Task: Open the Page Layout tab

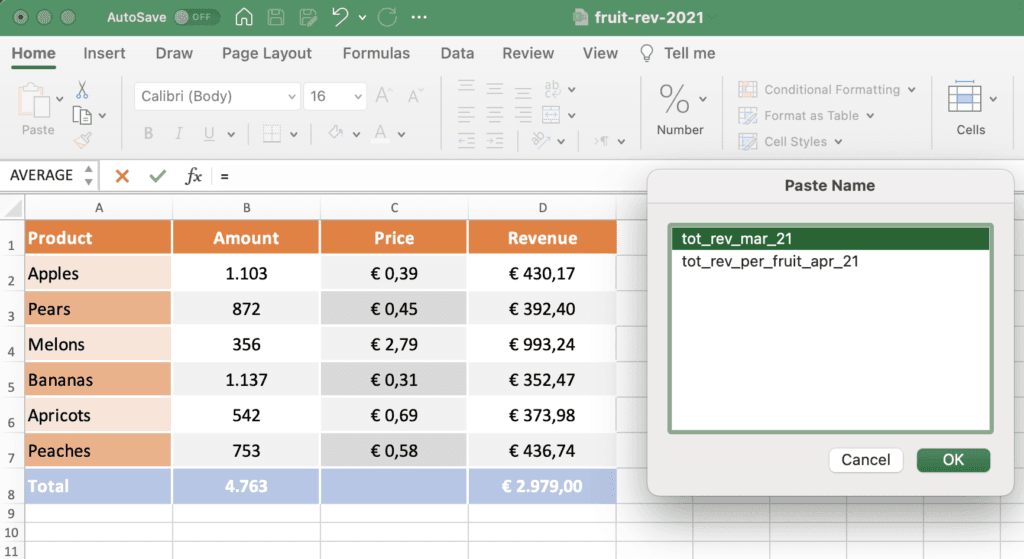Action: pos(267,53)
